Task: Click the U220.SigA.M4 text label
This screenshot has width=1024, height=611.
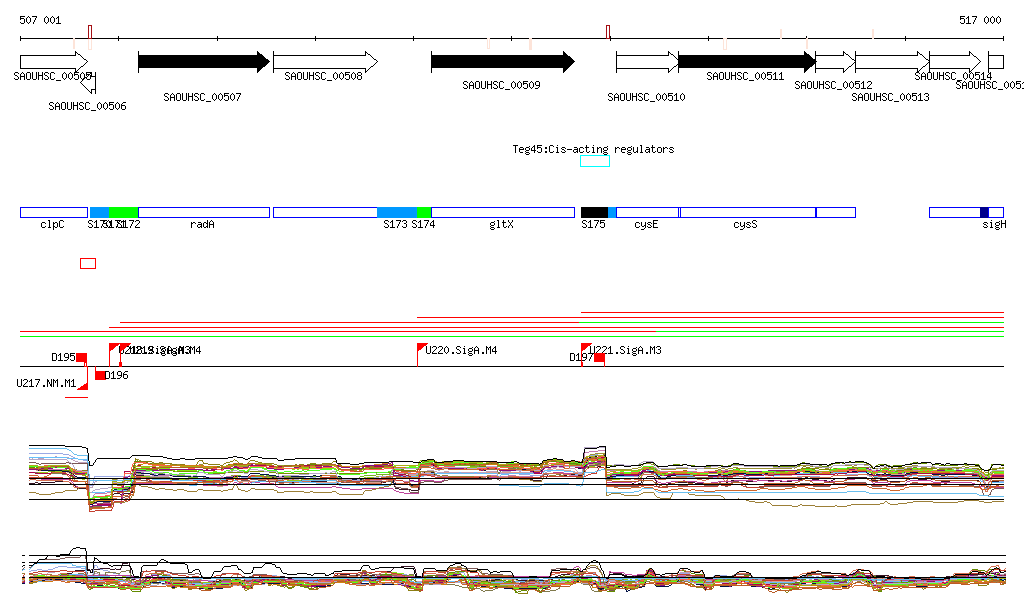Action: 461,351
